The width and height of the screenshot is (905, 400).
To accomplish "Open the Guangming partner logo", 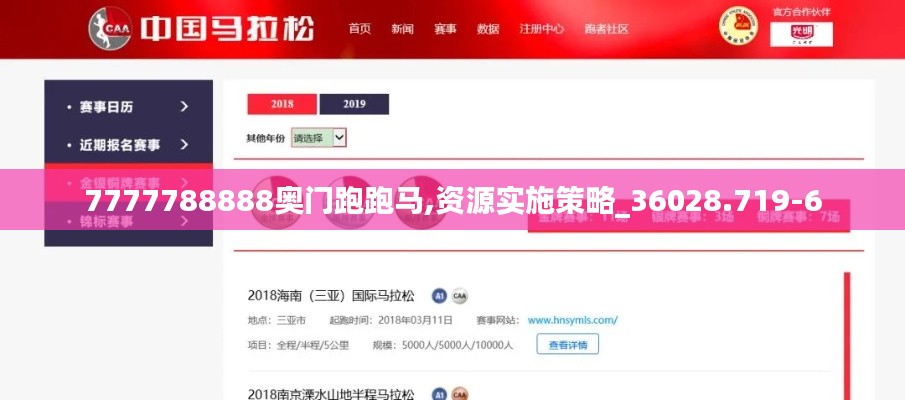I will pos(801,35).
